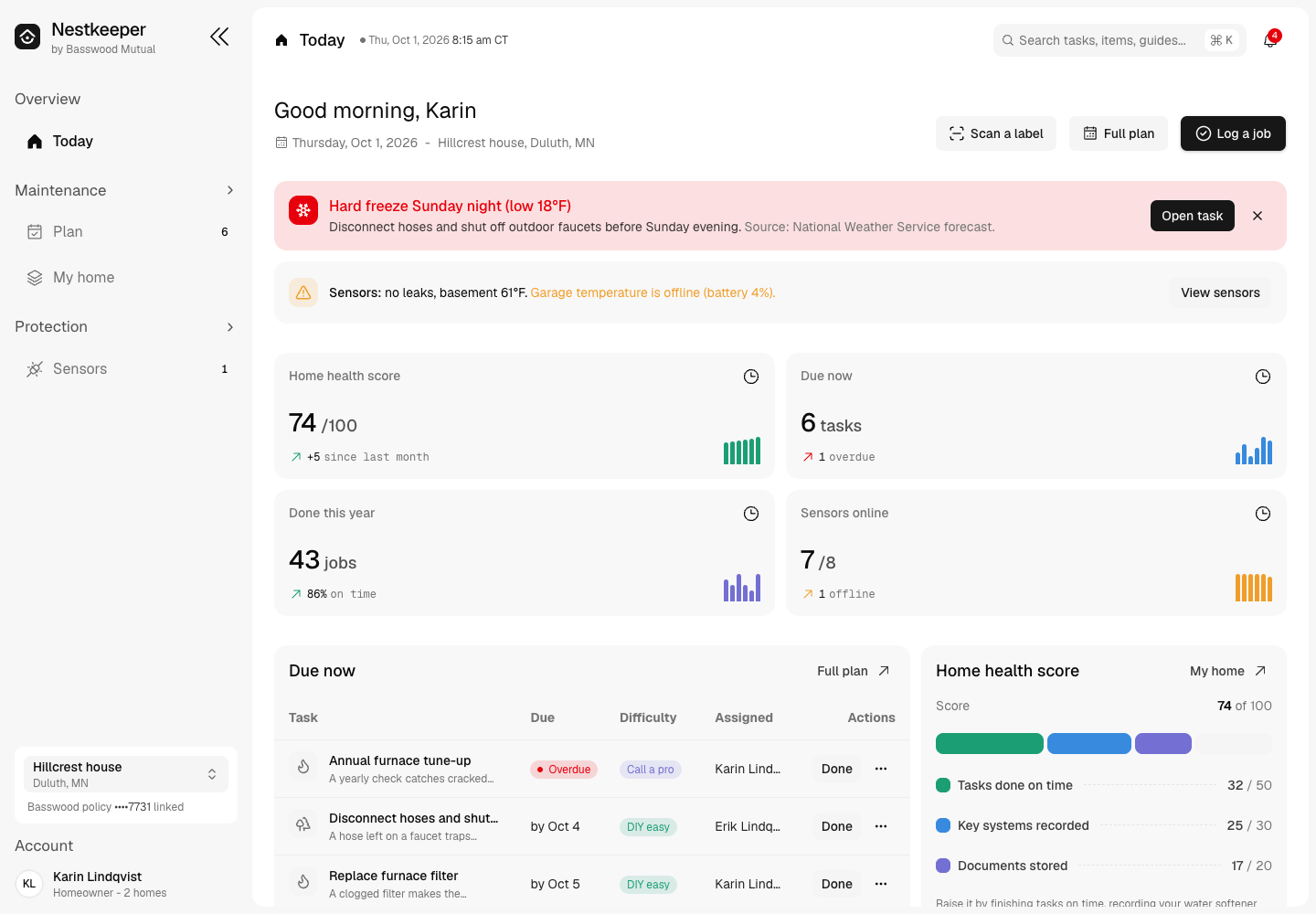Mark Replace furnace filter as Done
The image size is (1316, 914).
(x=837, y=884)
